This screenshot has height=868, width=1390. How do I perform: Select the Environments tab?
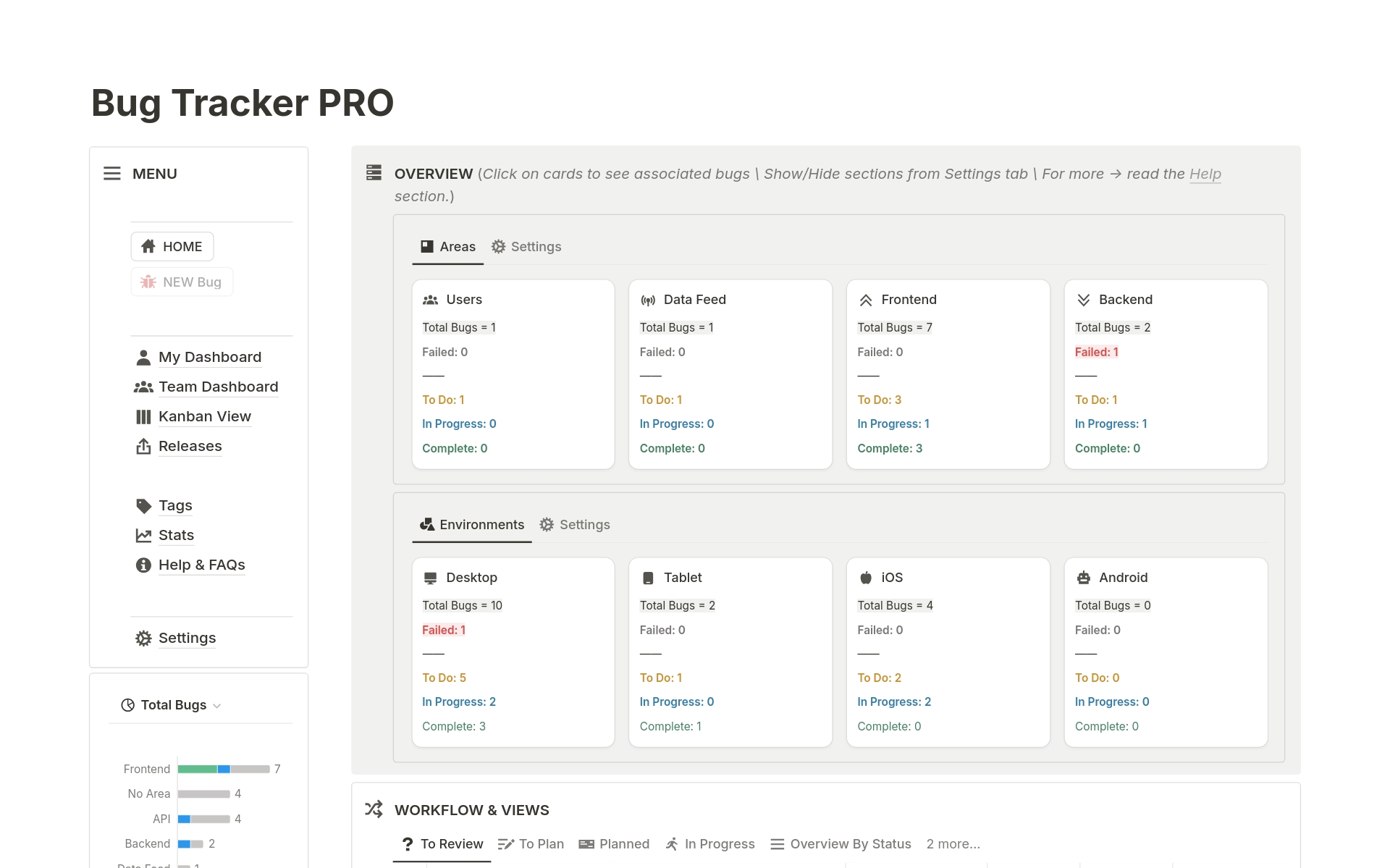[472, 525]
